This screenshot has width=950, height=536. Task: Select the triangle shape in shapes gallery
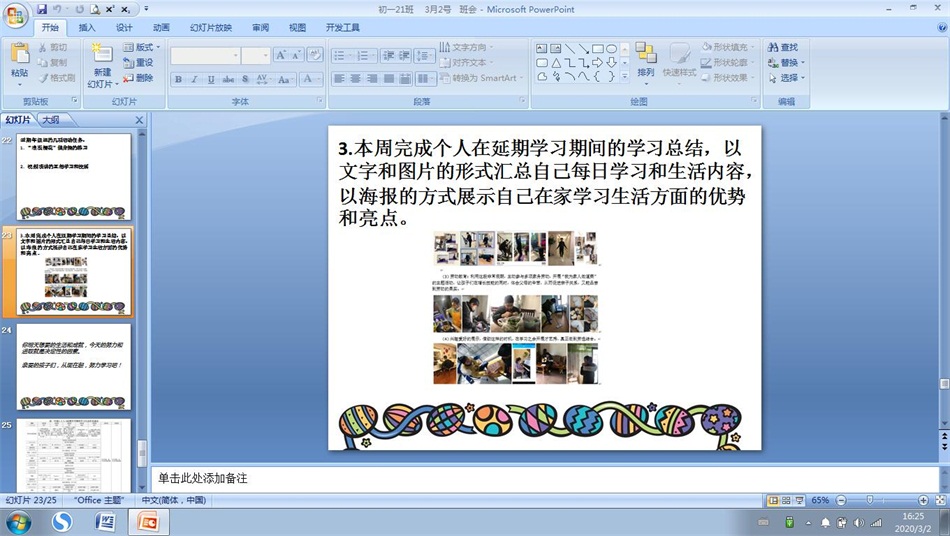click(x=555, y=62)
